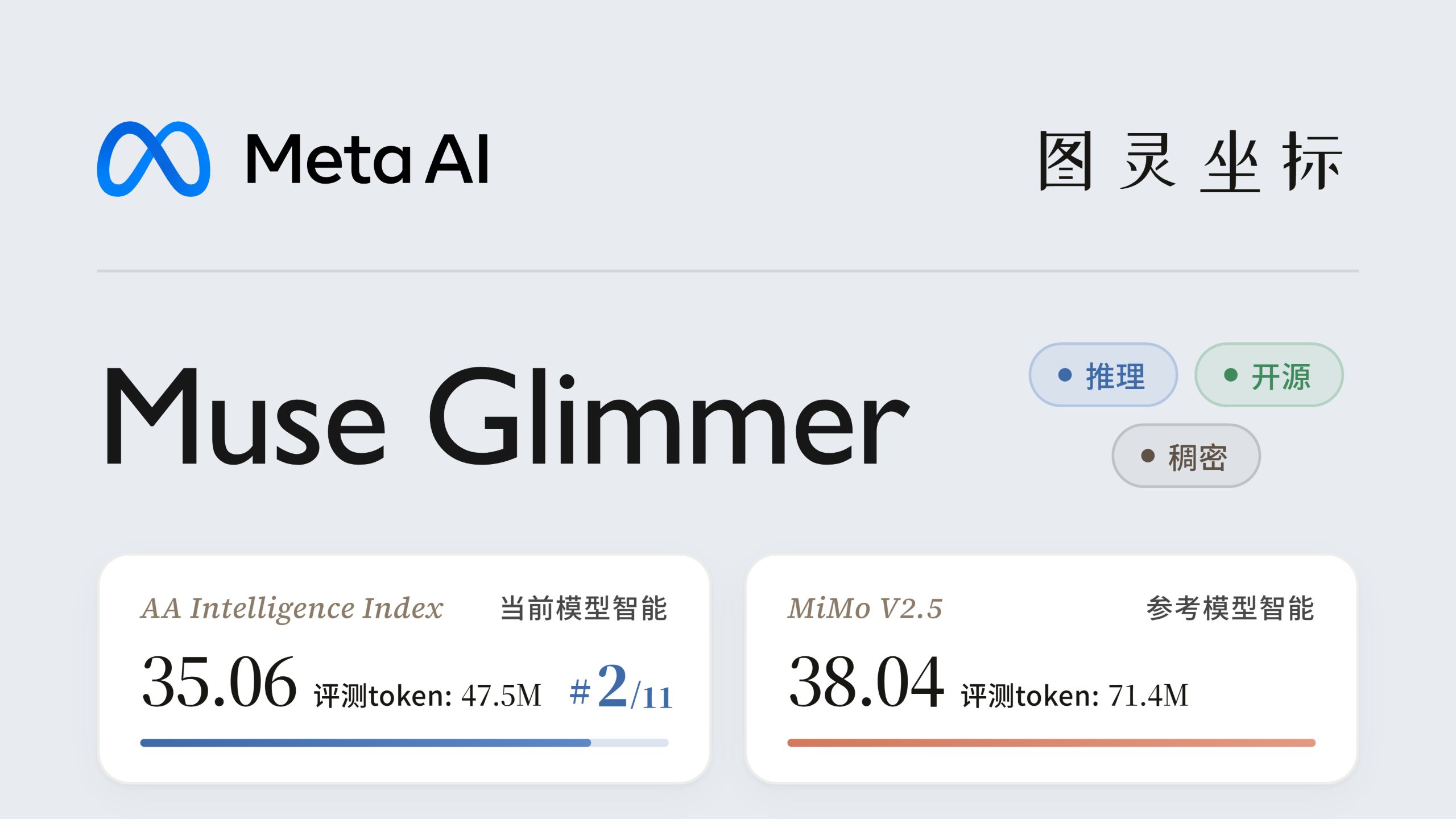Select the 稠密 tag pill

1186,456
